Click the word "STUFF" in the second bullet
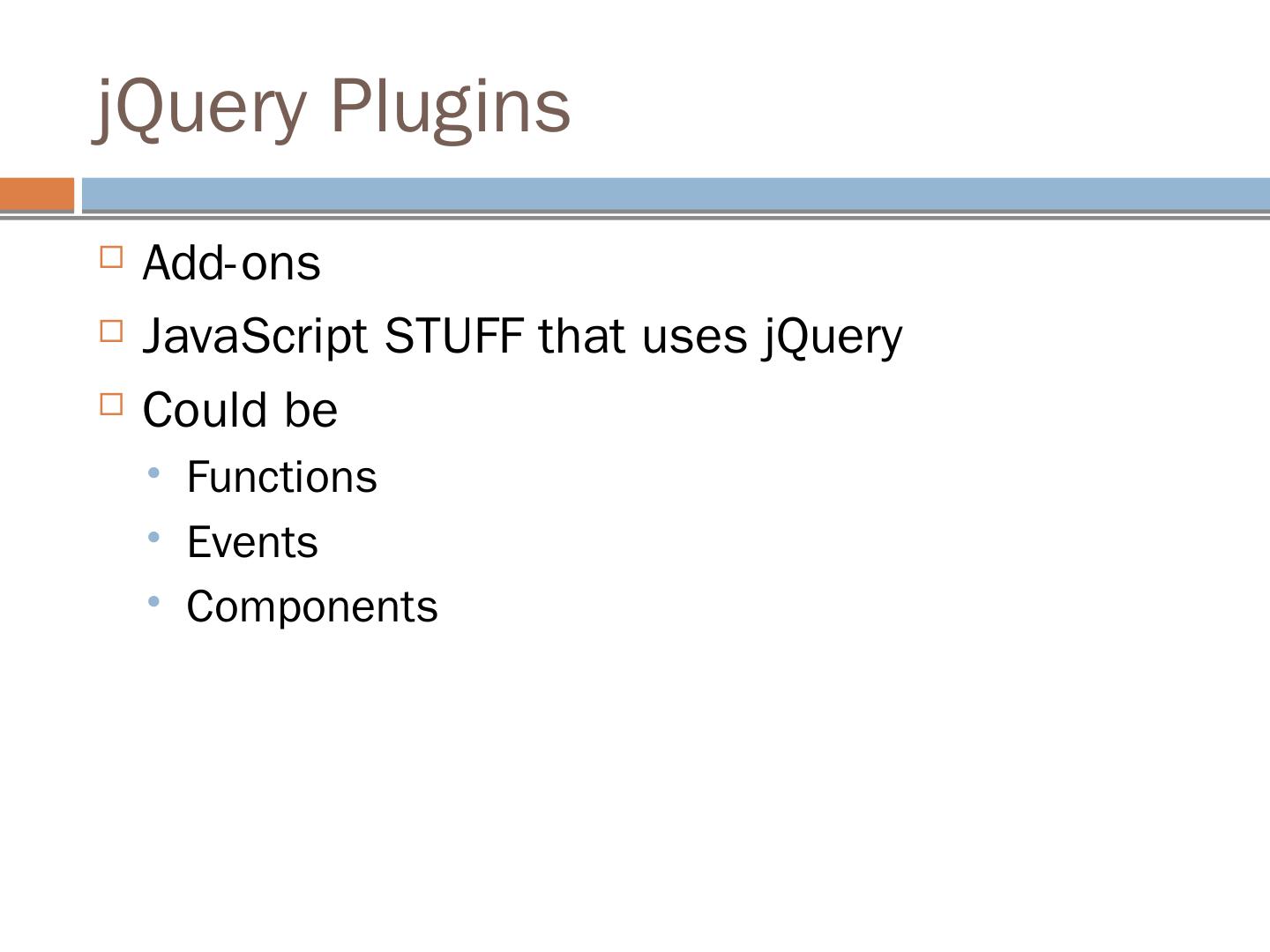Screen dimensions: 1270x952 (453, 337)
